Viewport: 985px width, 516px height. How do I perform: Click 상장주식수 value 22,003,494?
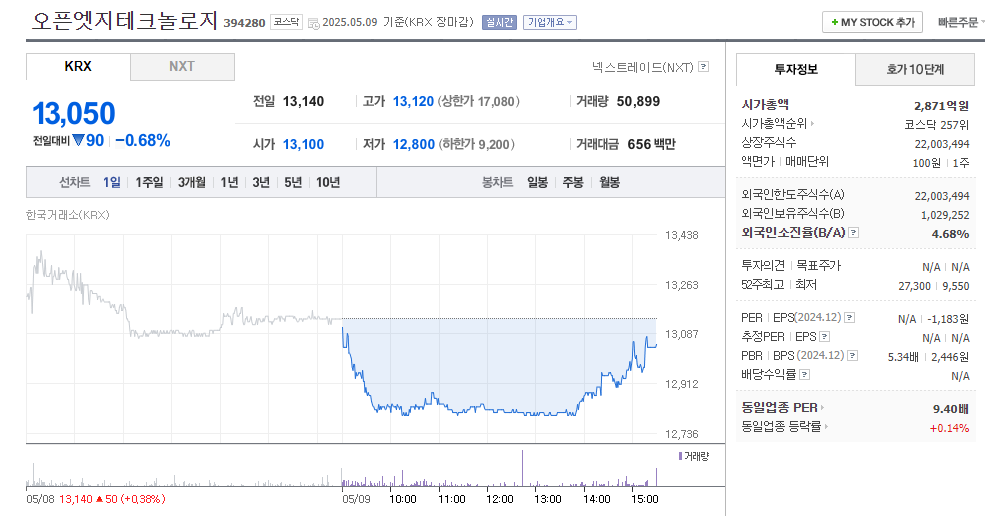click(x=942, y=144)
